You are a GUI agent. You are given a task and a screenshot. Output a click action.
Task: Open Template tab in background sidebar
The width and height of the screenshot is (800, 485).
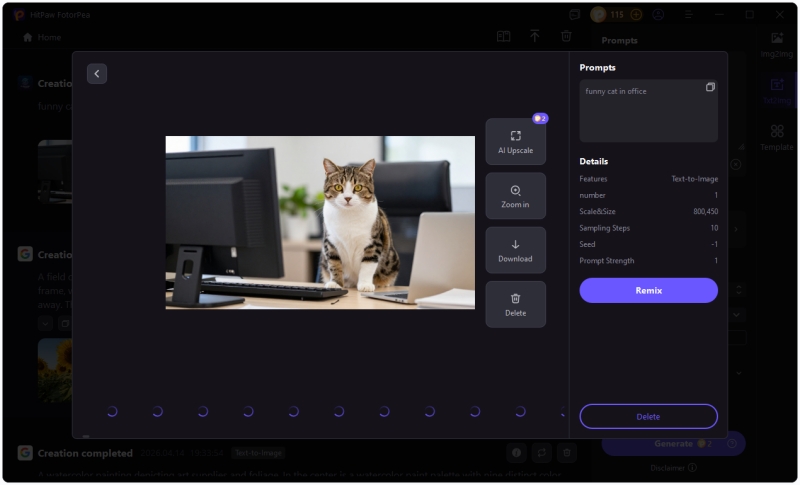point(777,138)
